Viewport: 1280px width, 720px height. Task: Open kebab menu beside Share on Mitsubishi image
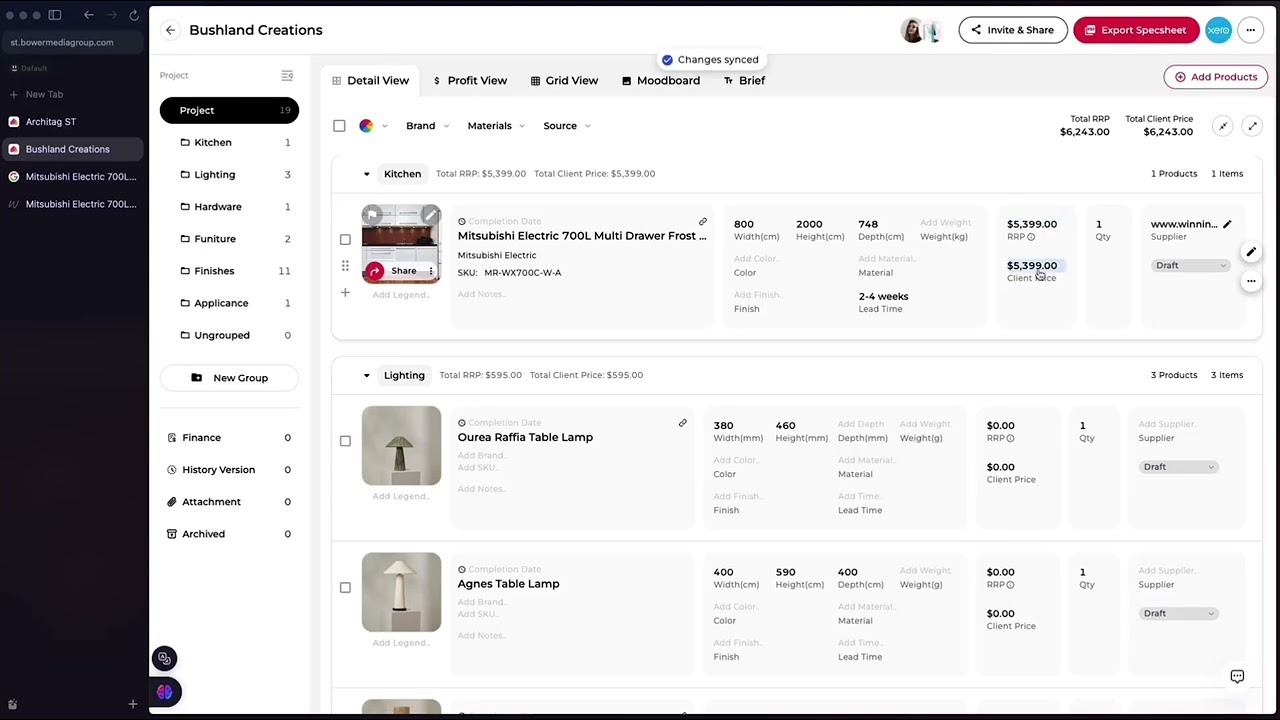[x=431, y=271]
